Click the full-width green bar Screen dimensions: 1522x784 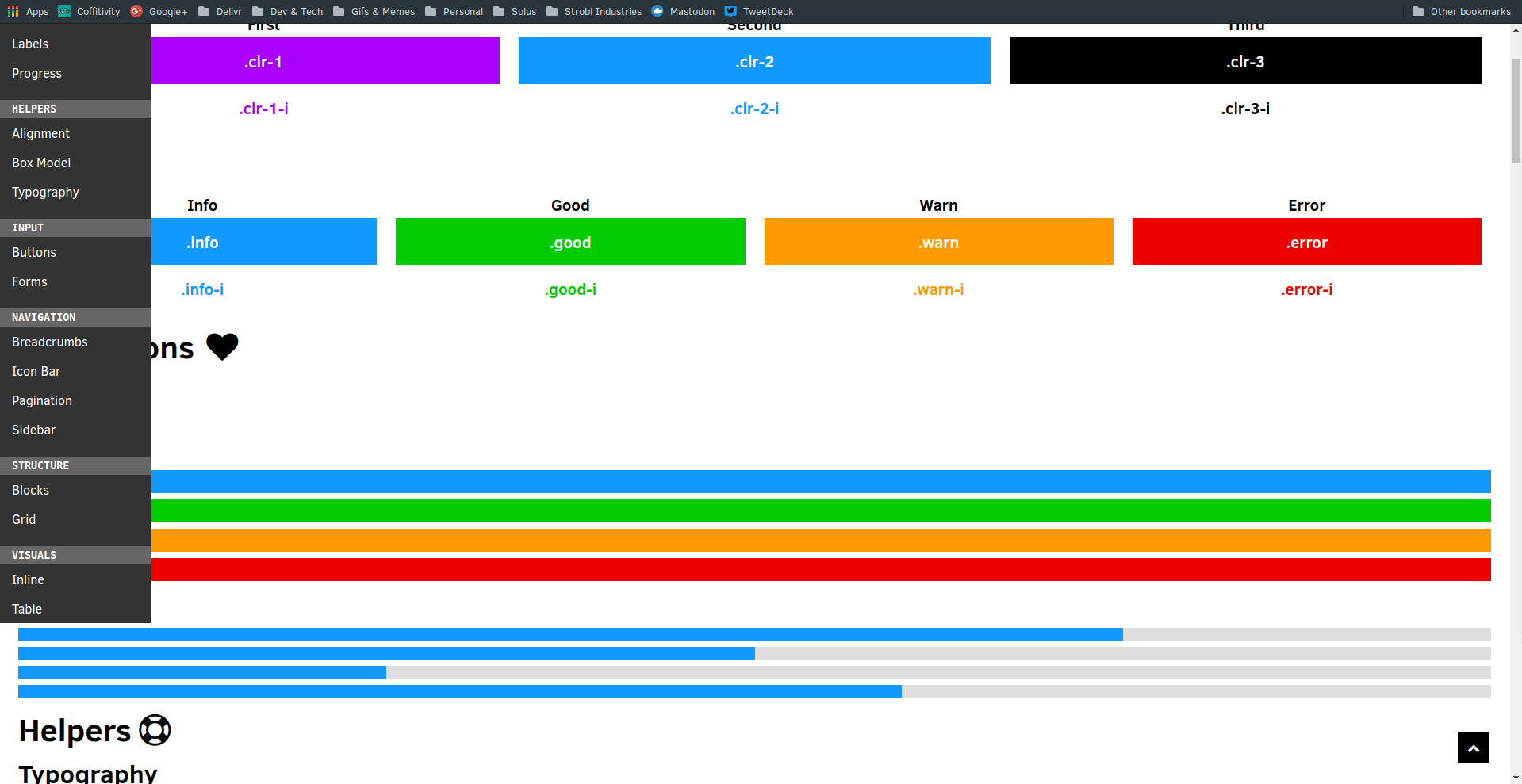click(821, 511)
